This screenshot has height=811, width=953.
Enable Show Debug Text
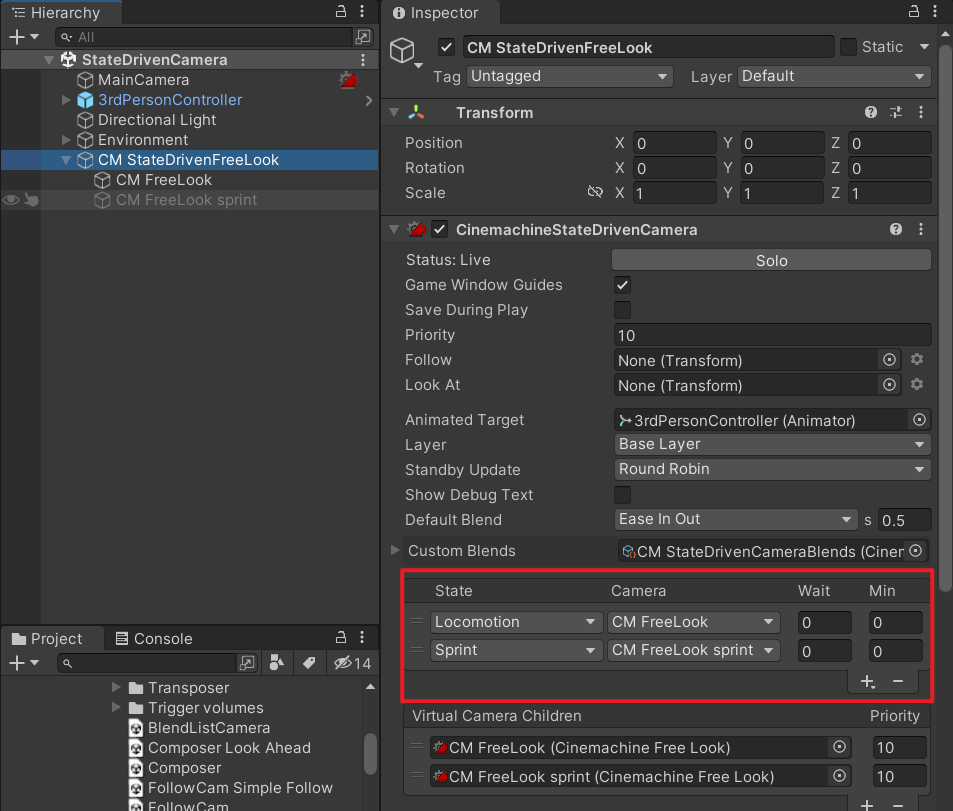(622, 494)
